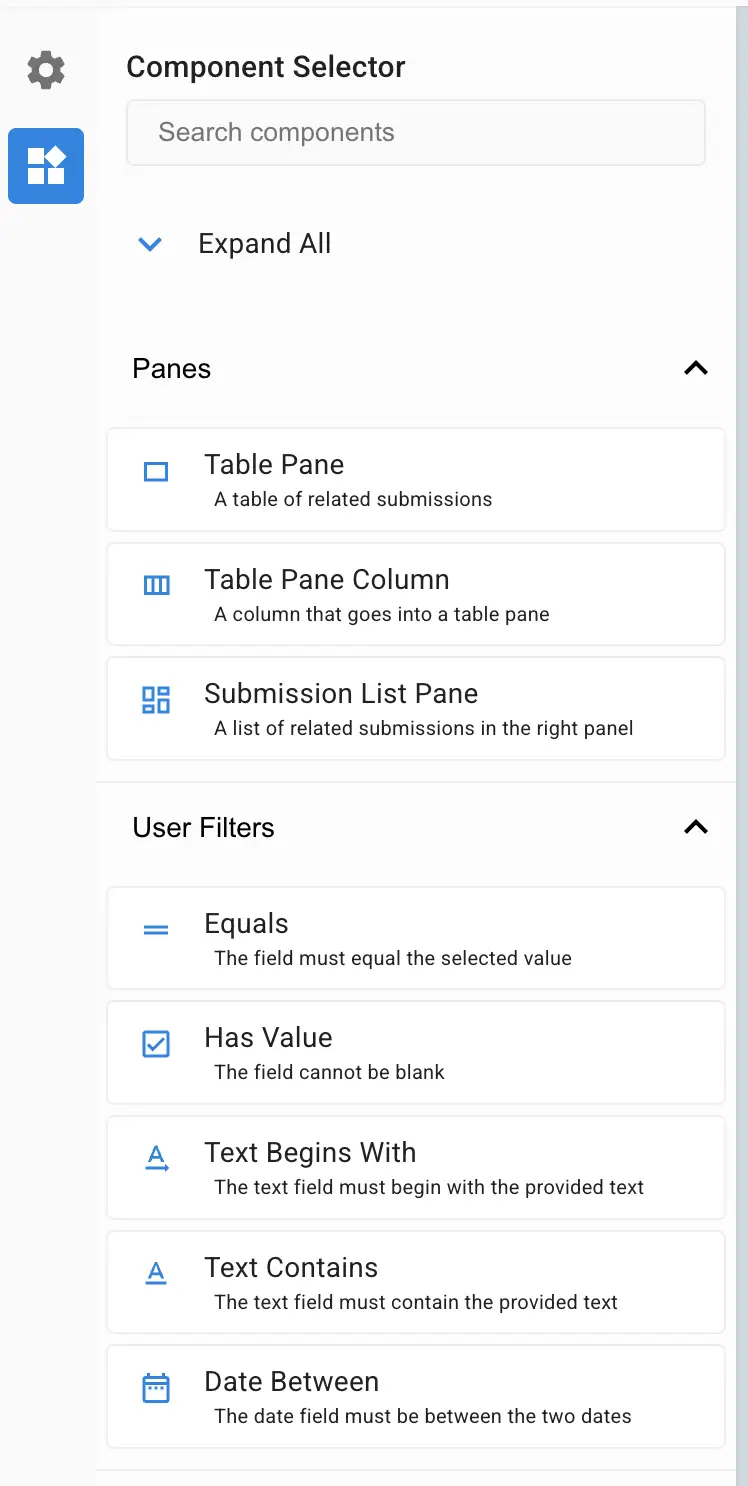Click the Equals filter icon
This screenshot has width=748, height=1486.
[x=156, y=930]
